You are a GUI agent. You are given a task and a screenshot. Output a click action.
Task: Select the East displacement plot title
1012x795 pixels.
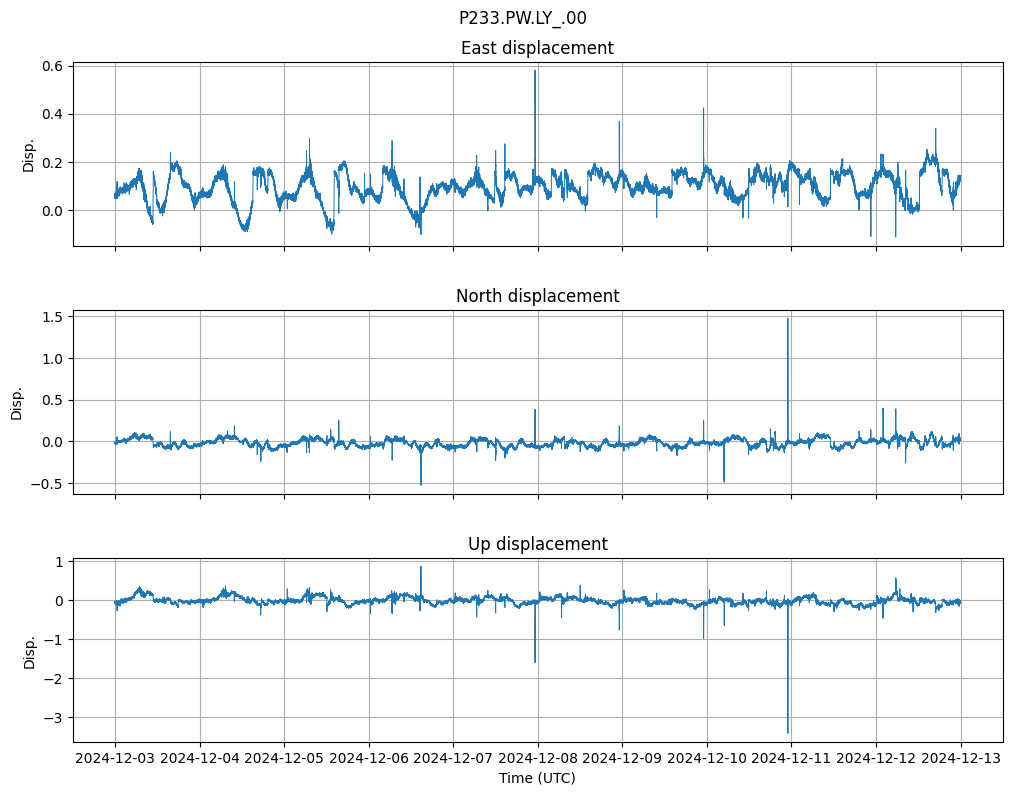[537, 48]
